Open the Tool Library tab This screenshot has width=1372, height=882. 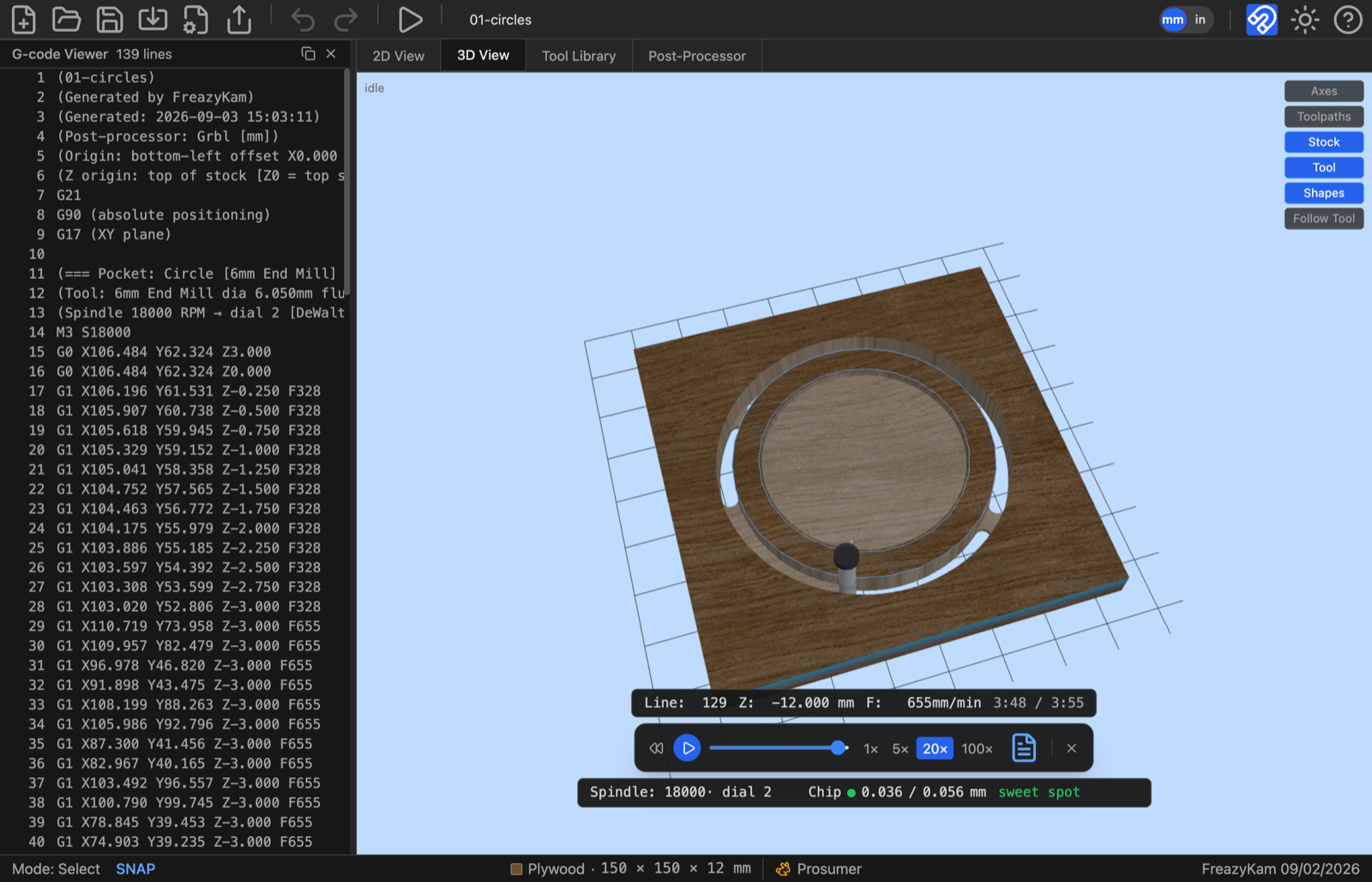coord(579,56)
